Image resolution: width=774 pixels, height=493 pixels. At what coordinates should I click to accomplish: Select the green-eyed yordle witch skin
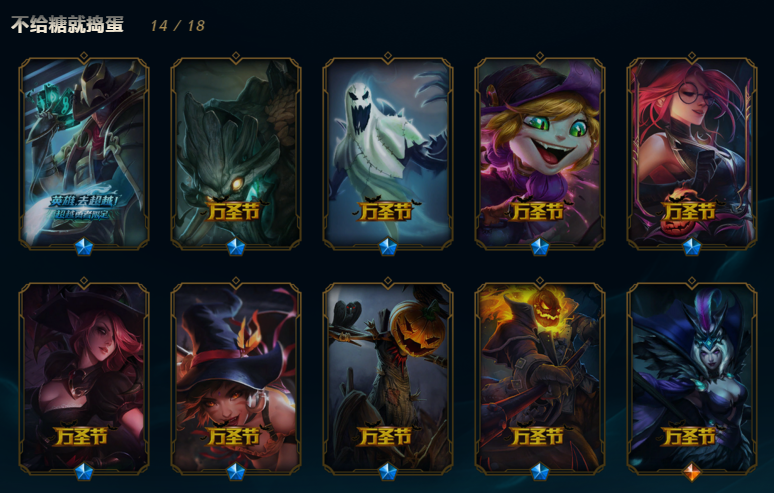540,152
